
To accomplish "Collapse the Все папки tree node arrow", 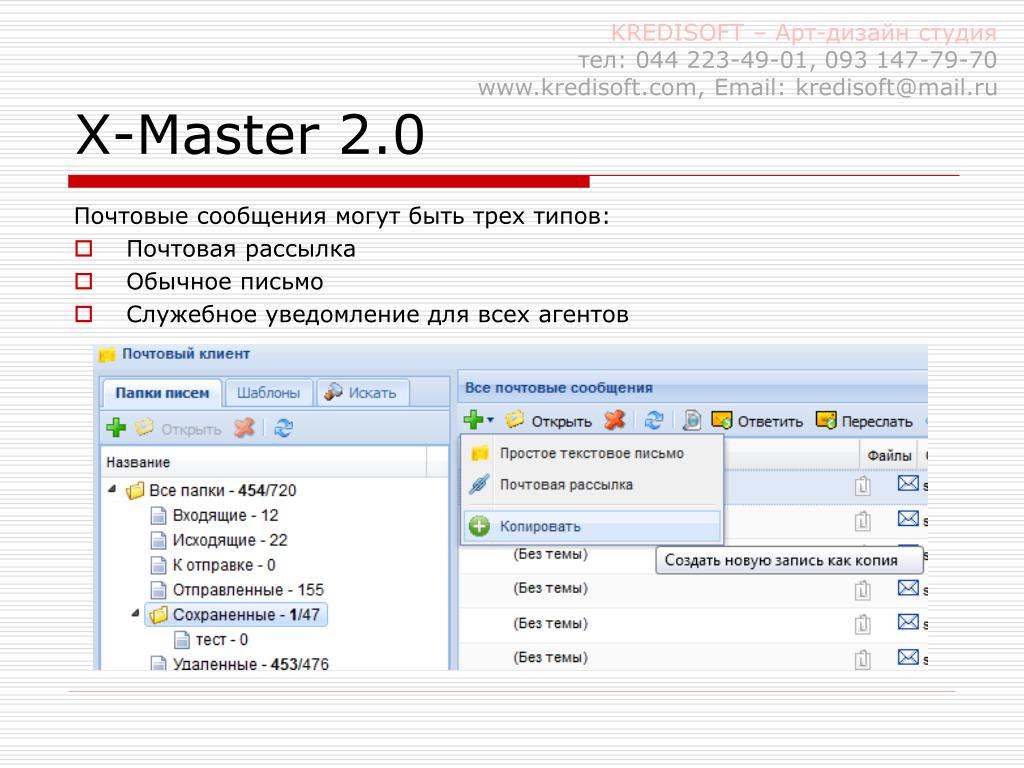I will pyautogui.click(x=112, y=488).
